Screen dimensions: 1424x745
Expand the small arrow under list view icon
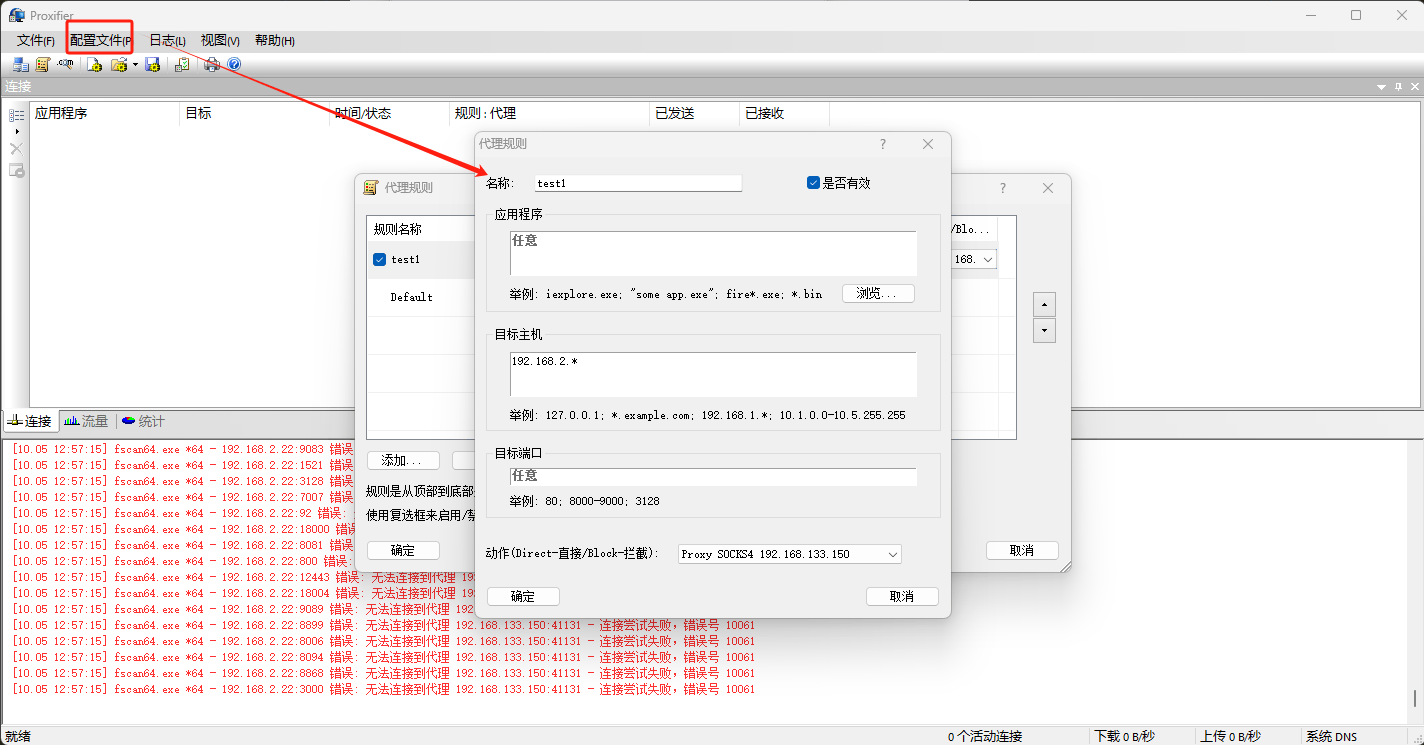16,131
